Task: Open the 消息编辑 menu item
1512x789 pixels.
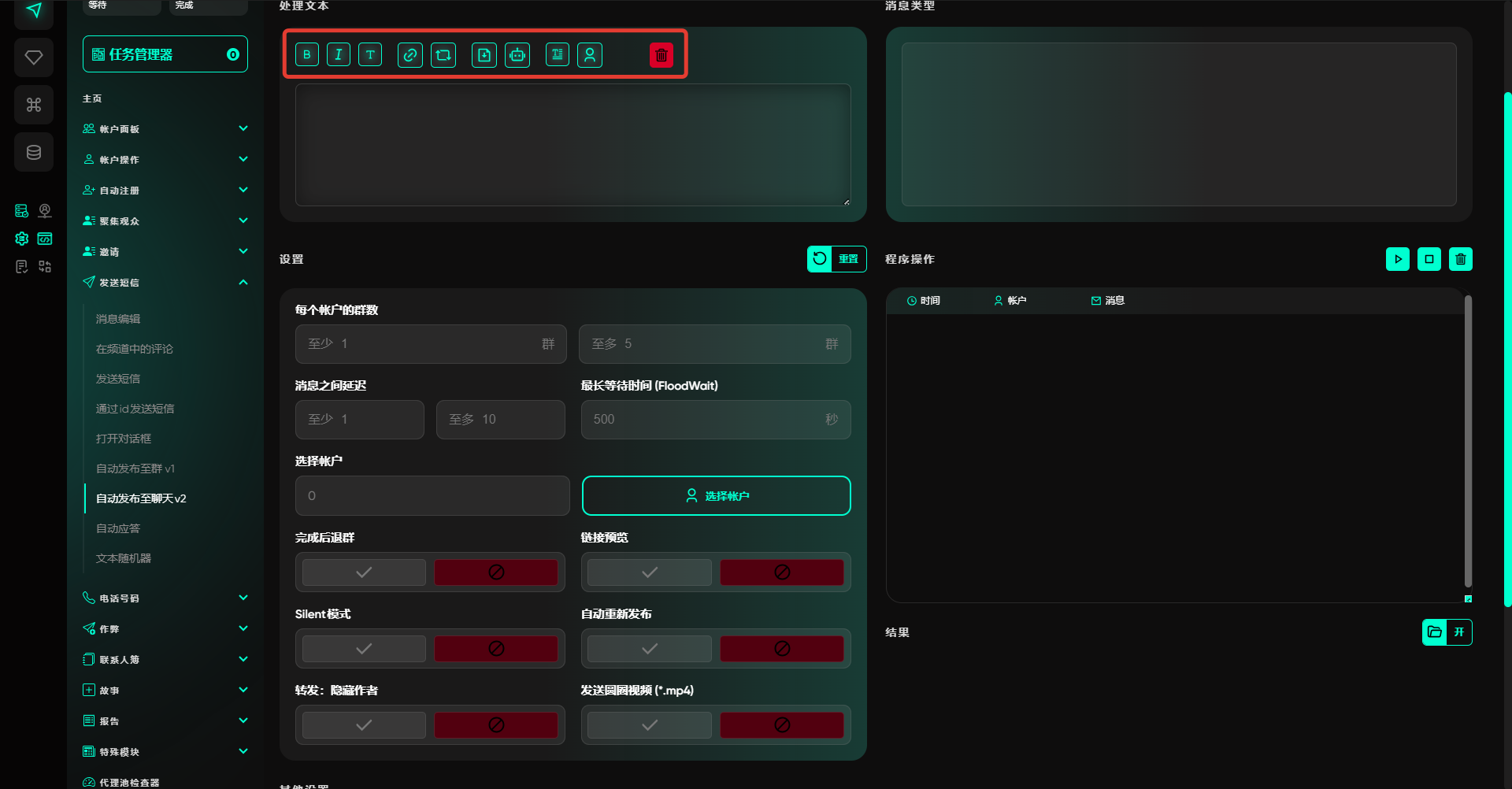Action: (x=118, y=319)
